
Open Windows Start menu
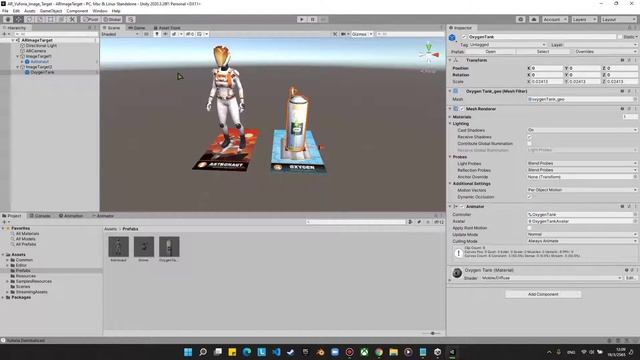pos(188,352)
